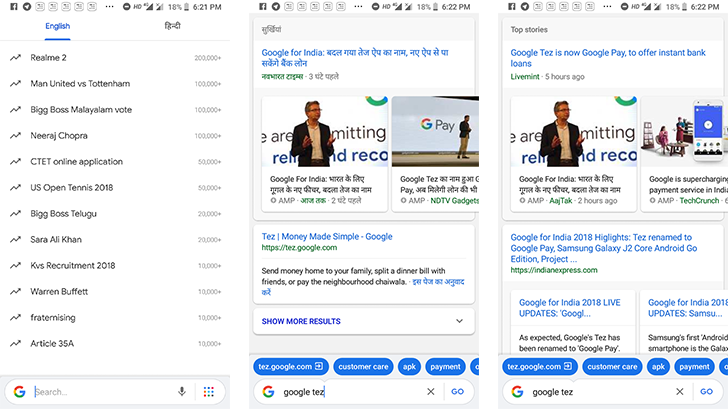Open the TechCrunch phone illustration thumbnail
The width and height of the screenshot is (728, 409).
[684, 131]
